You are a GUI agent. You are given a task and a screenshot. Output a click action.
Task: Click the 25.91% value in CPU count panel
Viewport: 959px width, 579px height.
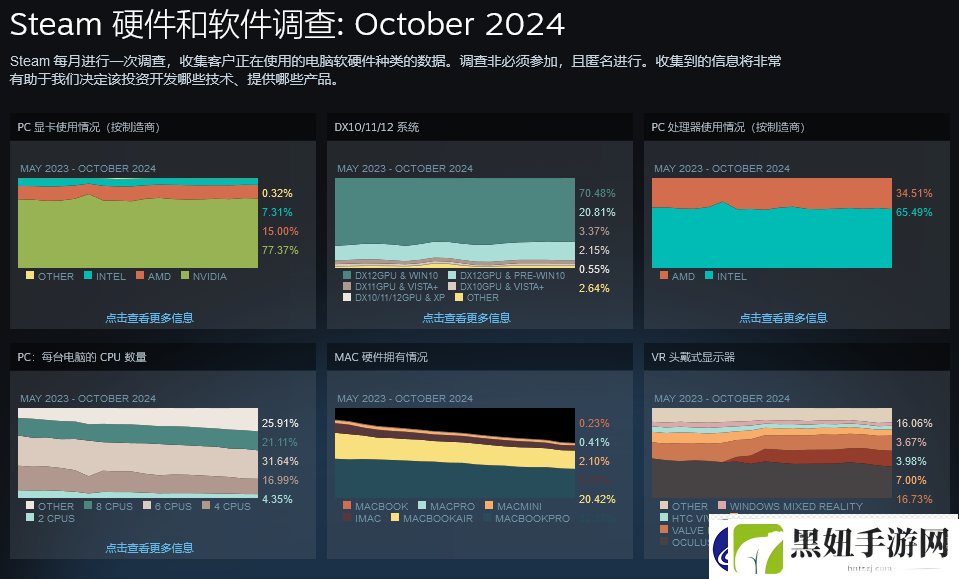click(280, 423)
